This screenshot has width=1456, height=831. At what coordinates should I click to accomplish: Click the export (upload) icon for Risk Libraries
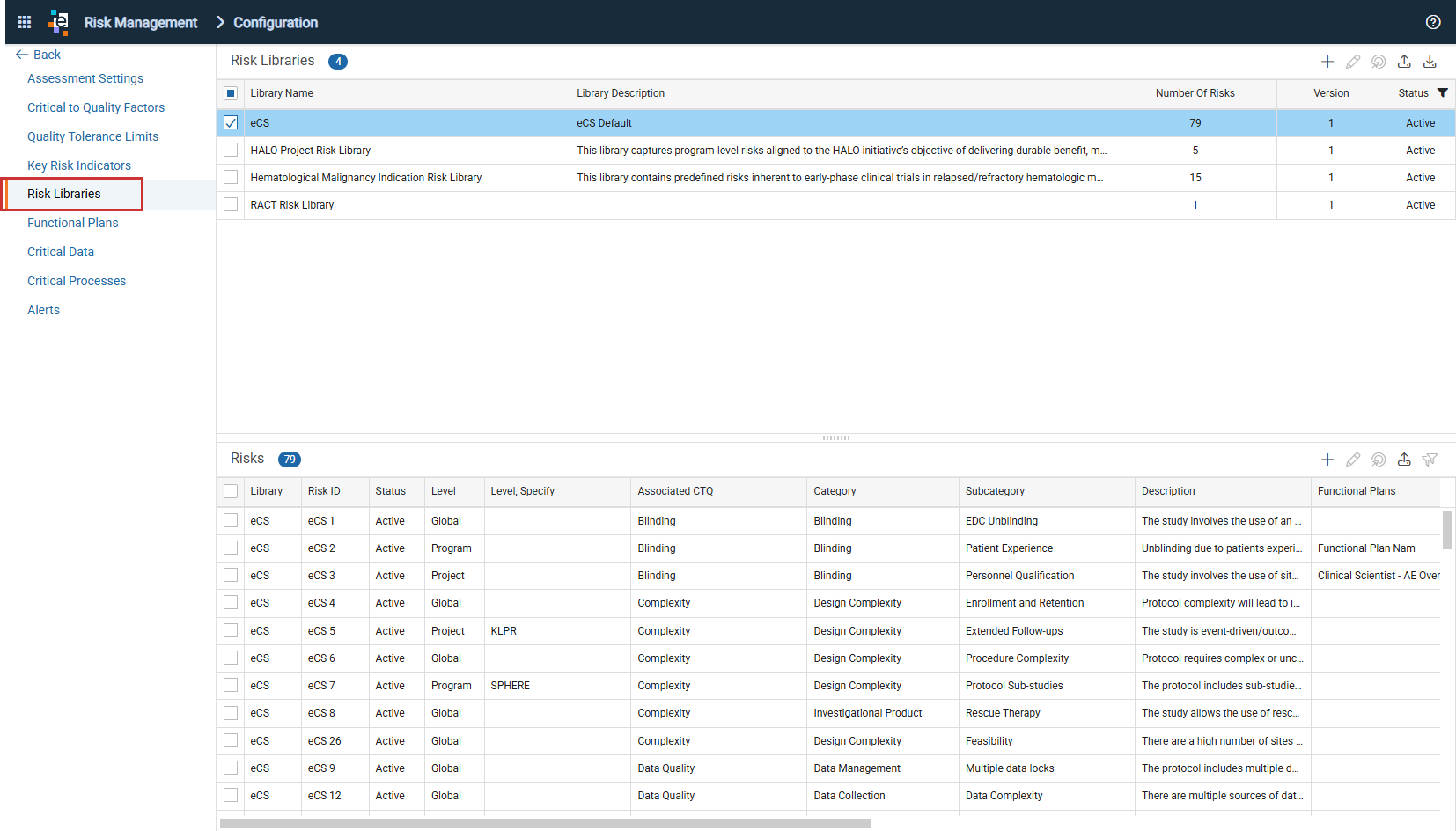tap(1404, 62)
